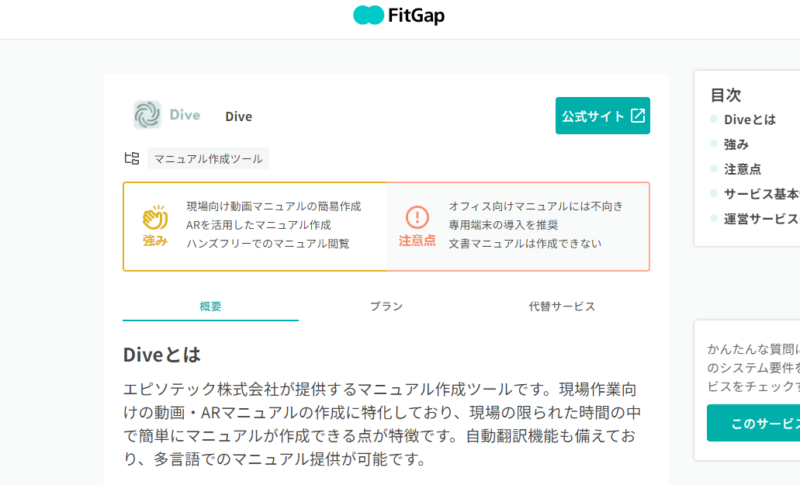The width and height of the screenshot is (800, 485).
Task: Click the clapping hands 強み icon
Action: tap(155, 218)
